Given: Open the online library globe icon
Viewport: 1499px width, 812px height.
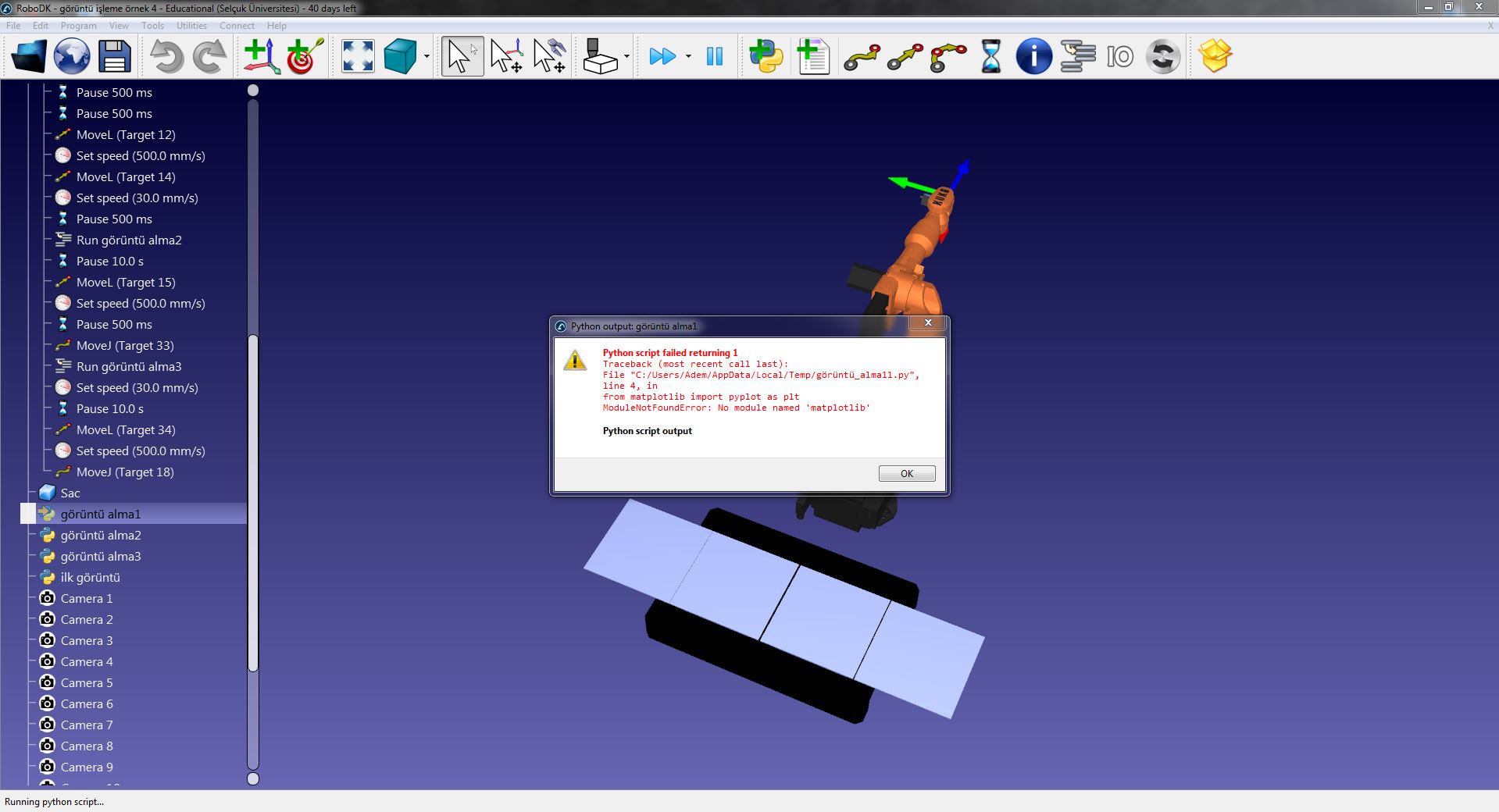Looking at the screenshot, I should (x=72, y=56).
